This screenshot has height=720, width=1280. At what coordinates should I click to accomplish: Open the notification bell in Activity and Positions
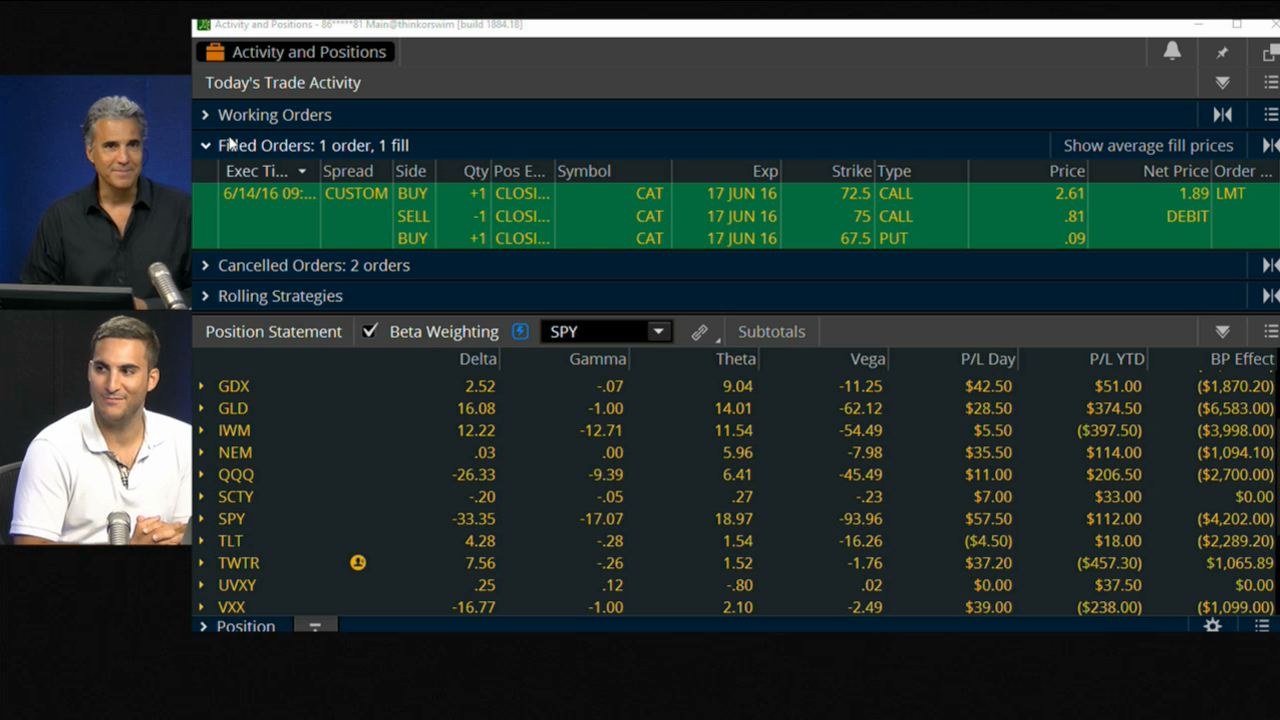coord(1172,52)
